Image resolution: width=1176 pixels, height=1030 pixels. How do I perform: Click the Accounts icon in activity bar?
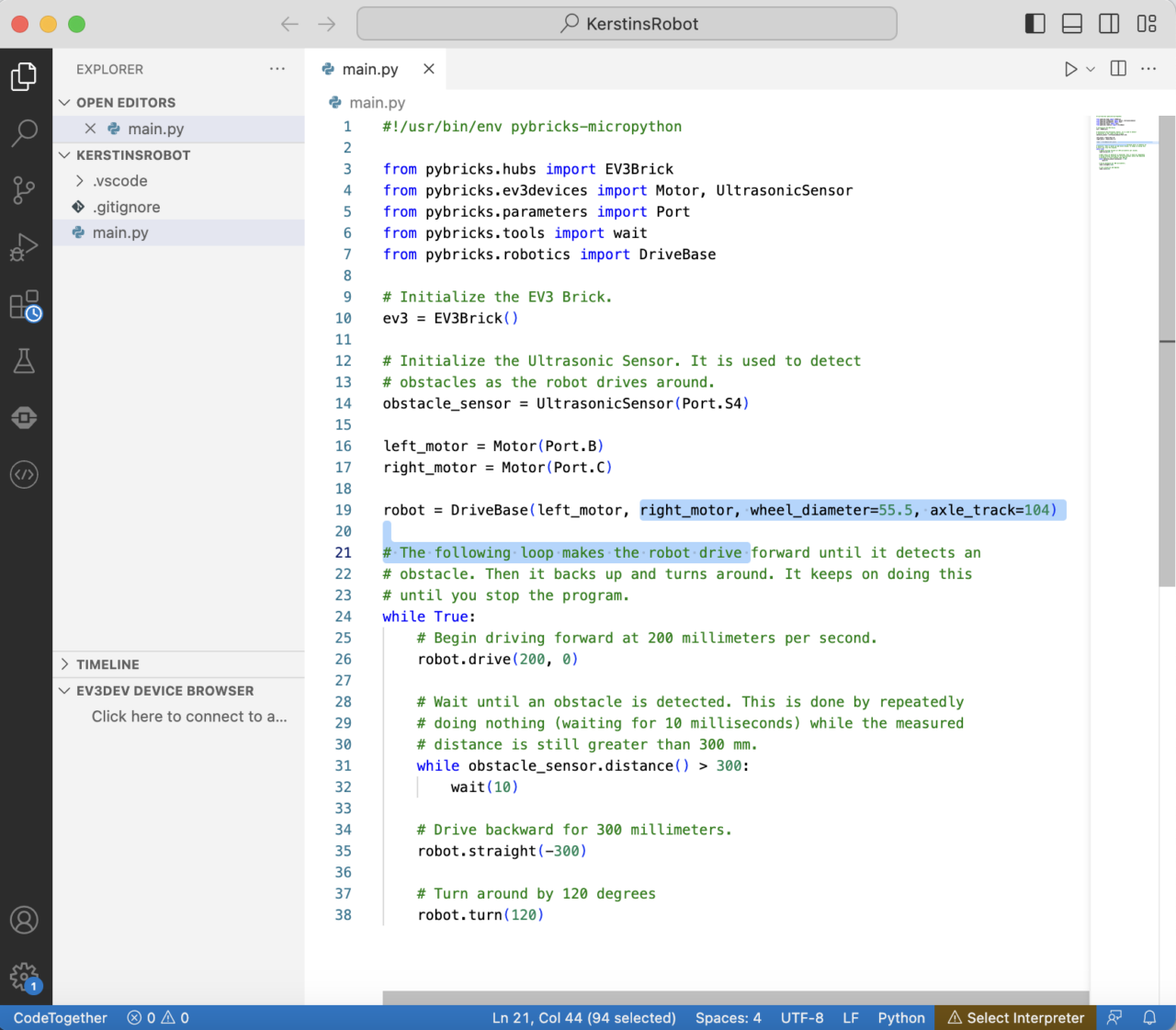[25, 920]
